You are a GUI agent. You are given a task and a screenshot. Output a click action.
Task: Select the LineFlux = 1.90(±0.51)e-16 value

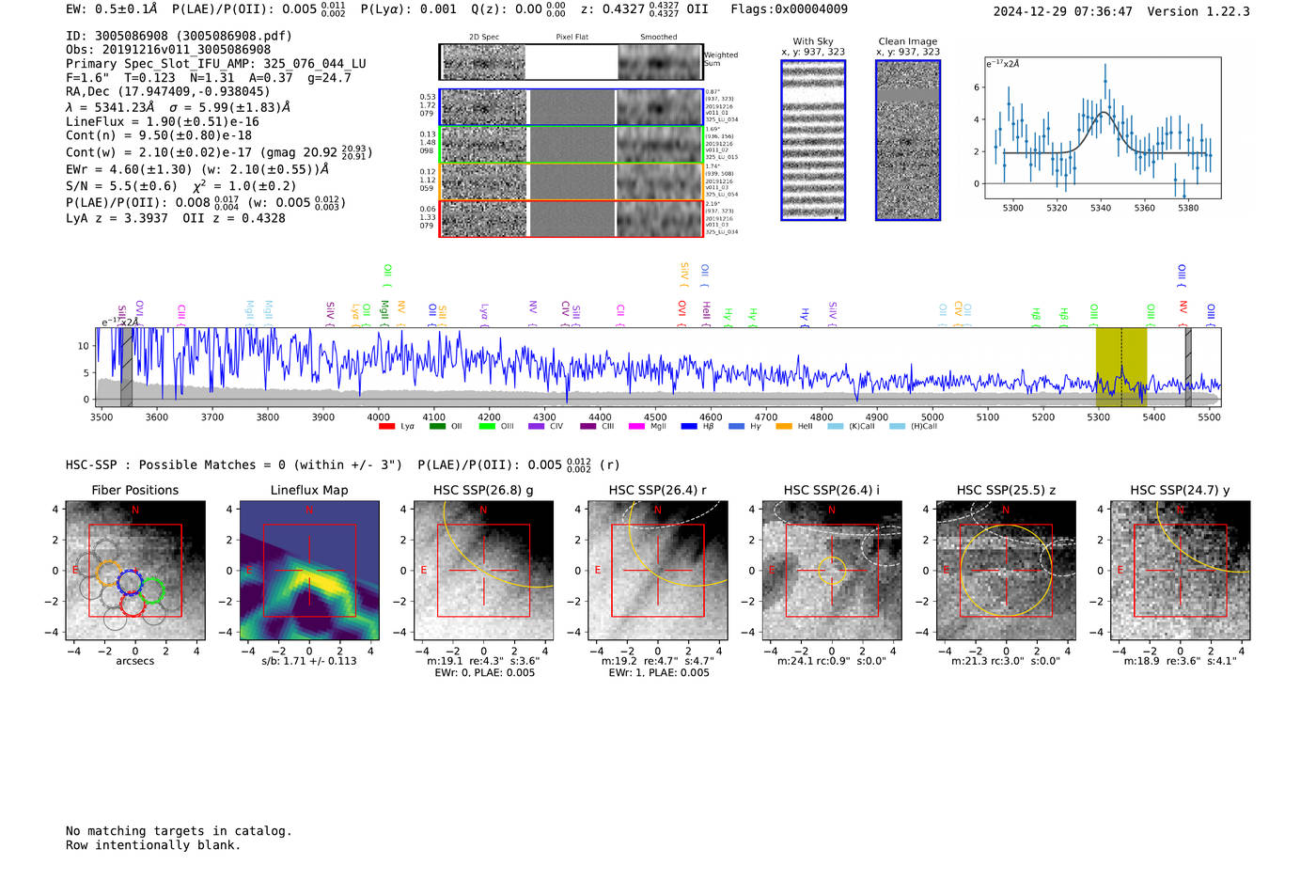(x=163, y=121)
